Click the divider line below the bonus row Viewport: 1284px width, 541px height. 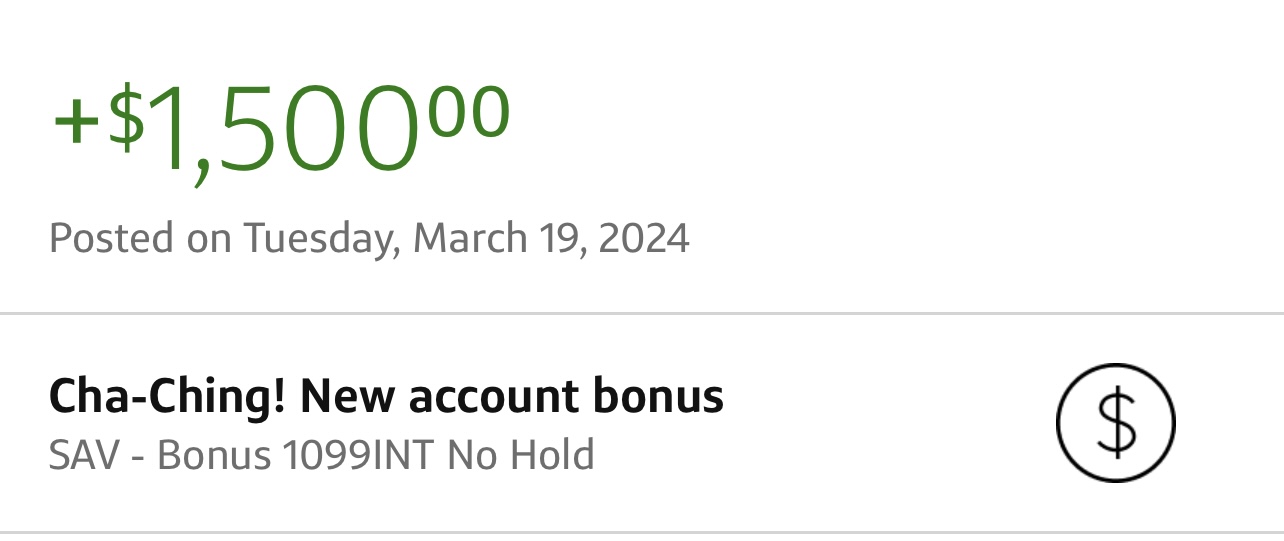point(642,533)
